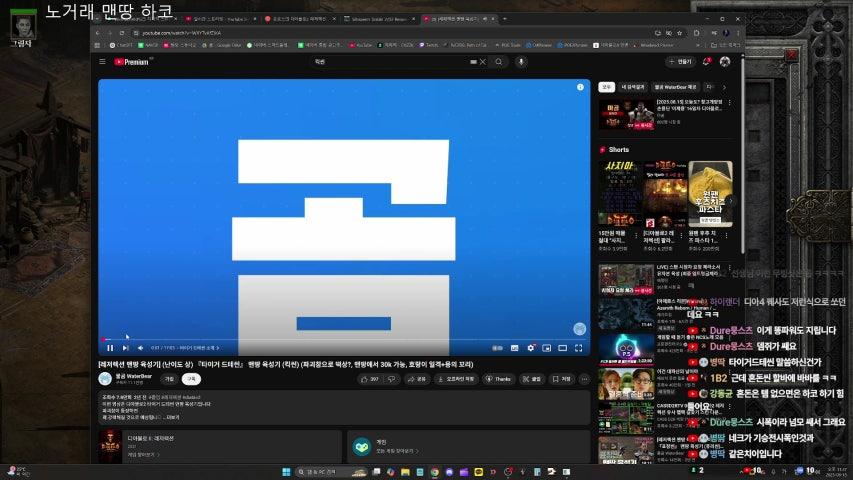Select the second filter chip in sidebar
Image resolution: width=853 pixels, height=480 pixels.
[632, 87]
